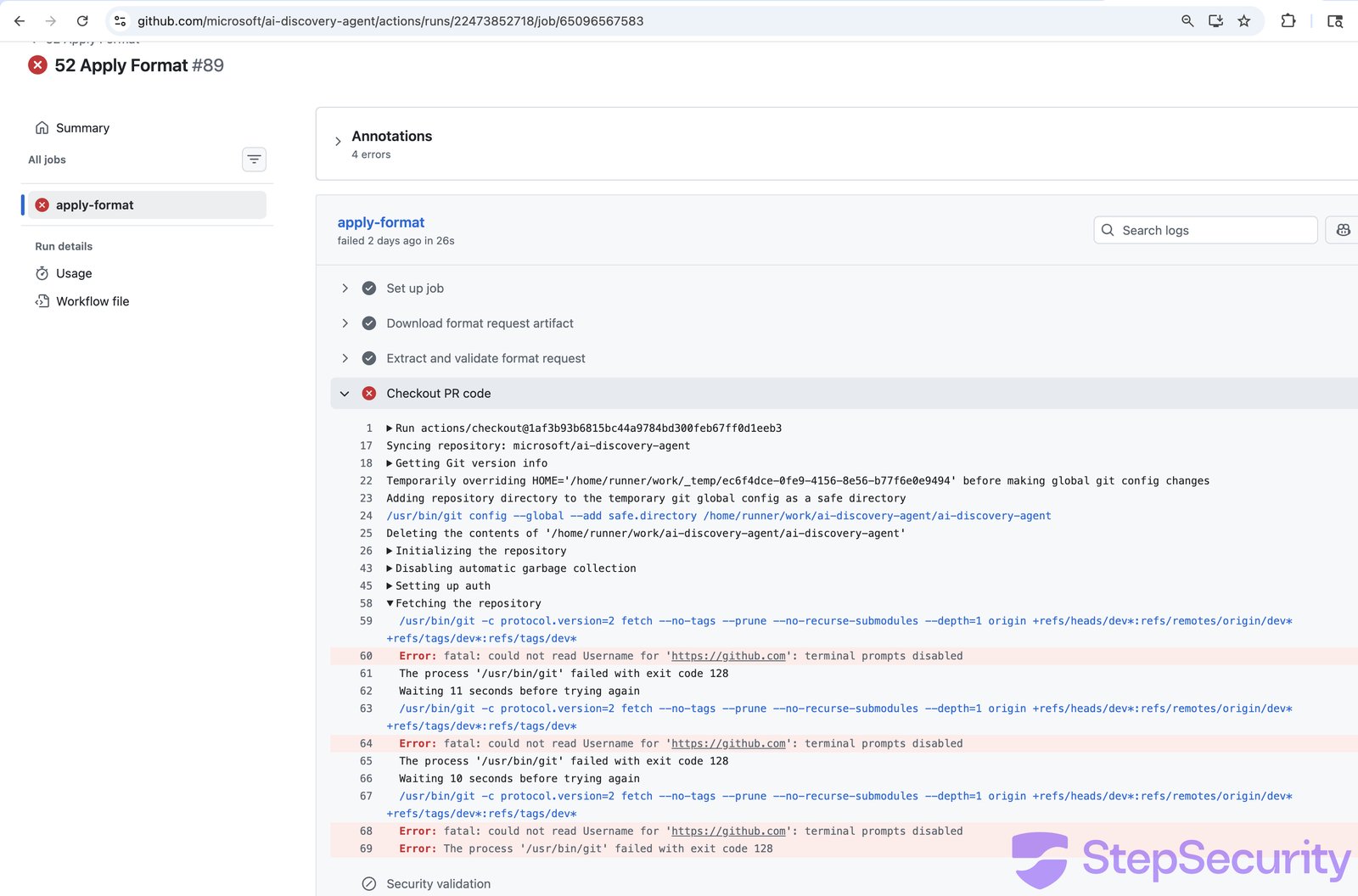Image resolution: width=1358 pixels, height=896 pixels.
Task: Click failed status icon next to apply-format job
Action: coord(42,205)
